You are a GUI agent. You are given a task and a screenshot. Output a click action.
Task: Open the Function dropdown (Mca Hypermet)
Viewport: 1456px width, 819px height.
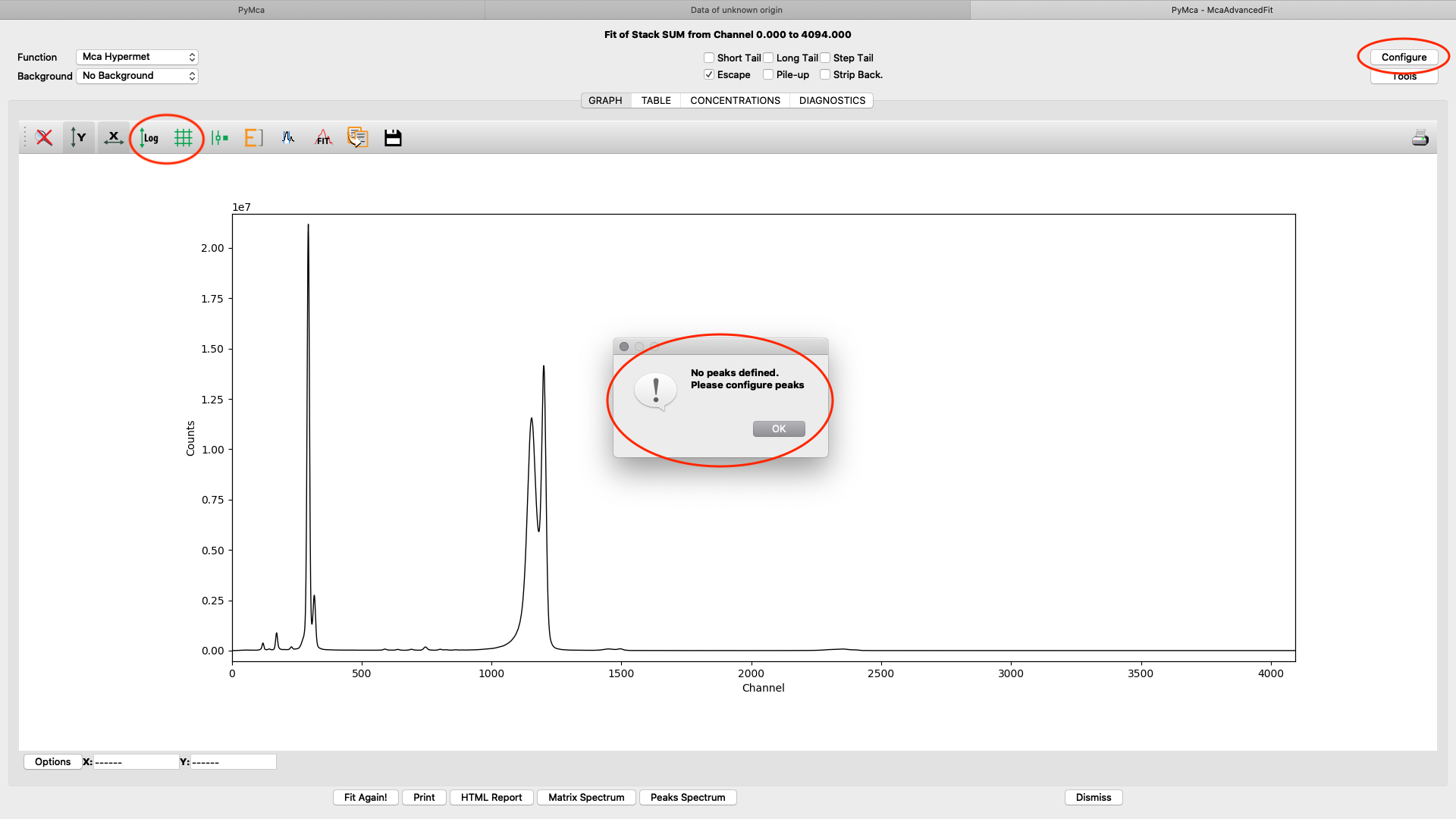click(x=137, y=57)
